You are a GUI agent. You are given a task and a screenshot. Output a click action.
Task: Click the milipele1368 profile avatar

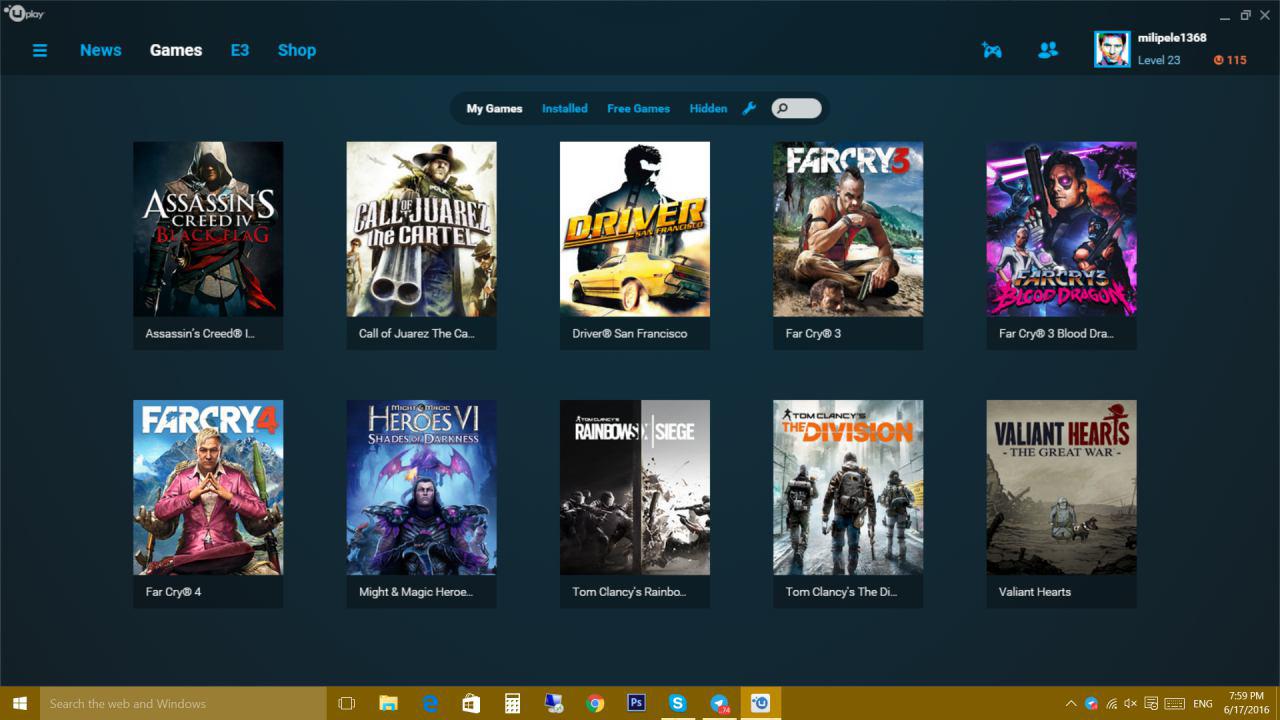(1112, 49)
